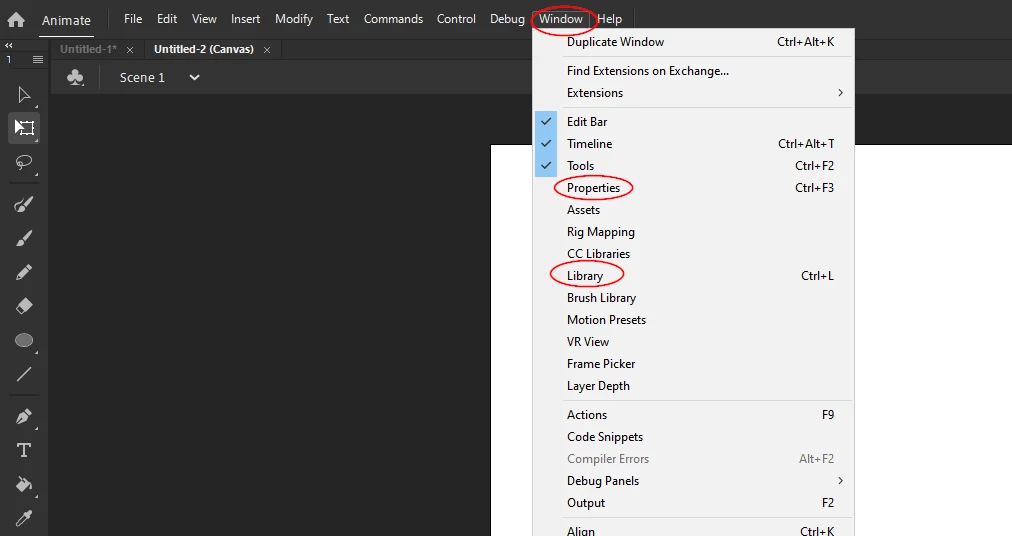Open the Commands menu
This screenshot has width=1012, height=536.
(393, 19)
